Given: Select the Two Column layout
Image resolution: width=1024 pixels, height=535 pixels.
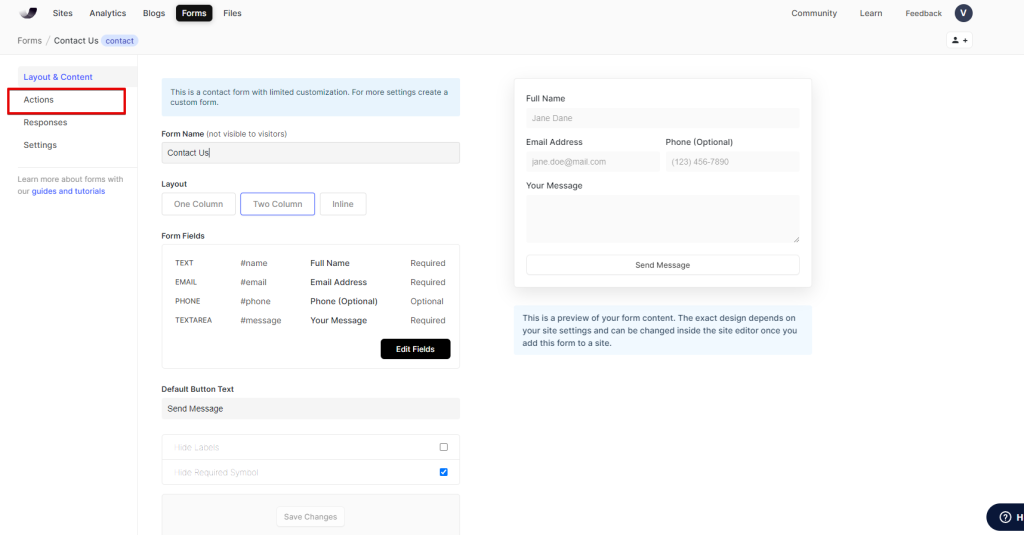Looking at the screenshot, I should [x=277, y=204].
